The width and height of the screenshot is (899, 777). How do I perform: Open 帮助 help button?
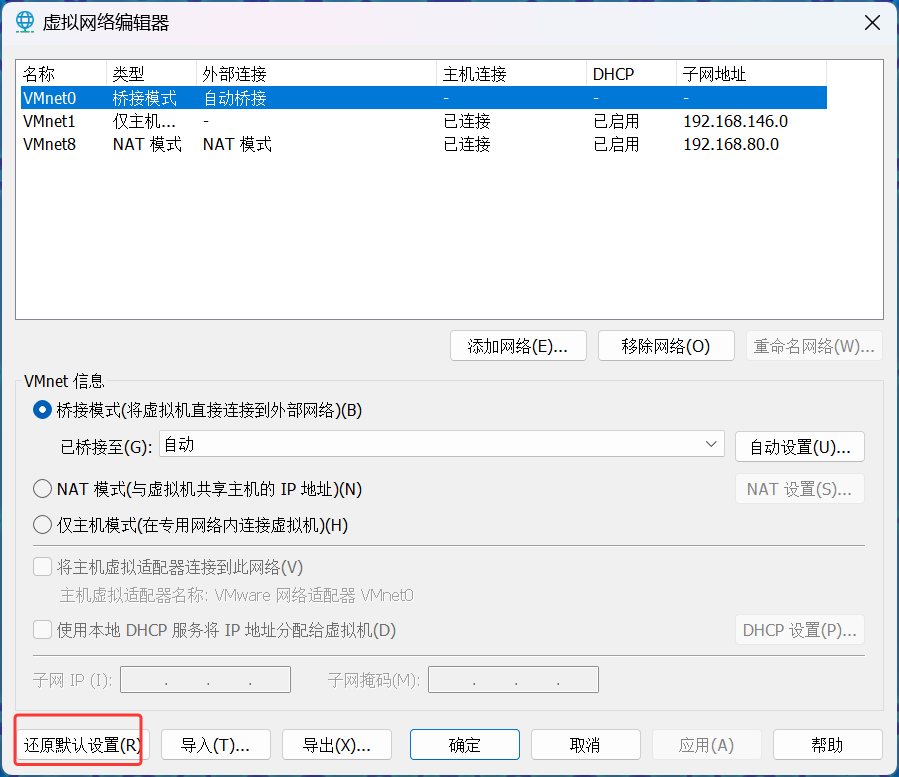click(x=827, y=745)
